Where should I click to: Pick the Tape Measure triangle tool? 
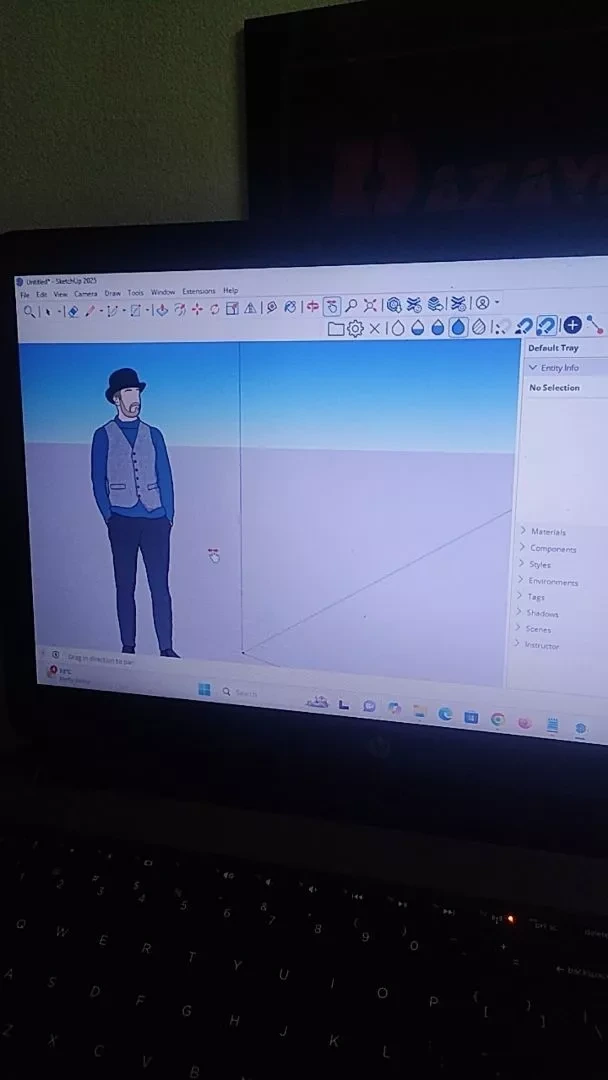point(250,308)
